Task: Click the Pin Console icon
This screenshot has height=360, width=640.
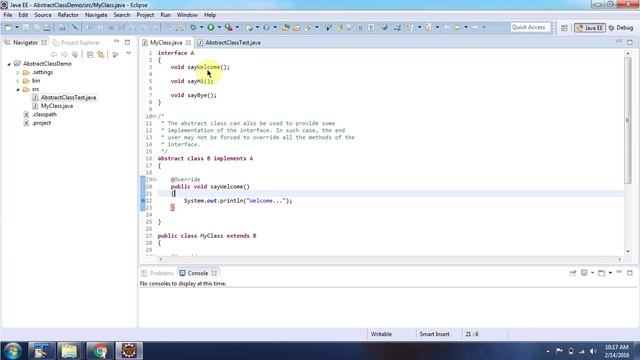Action: (573, 273)
